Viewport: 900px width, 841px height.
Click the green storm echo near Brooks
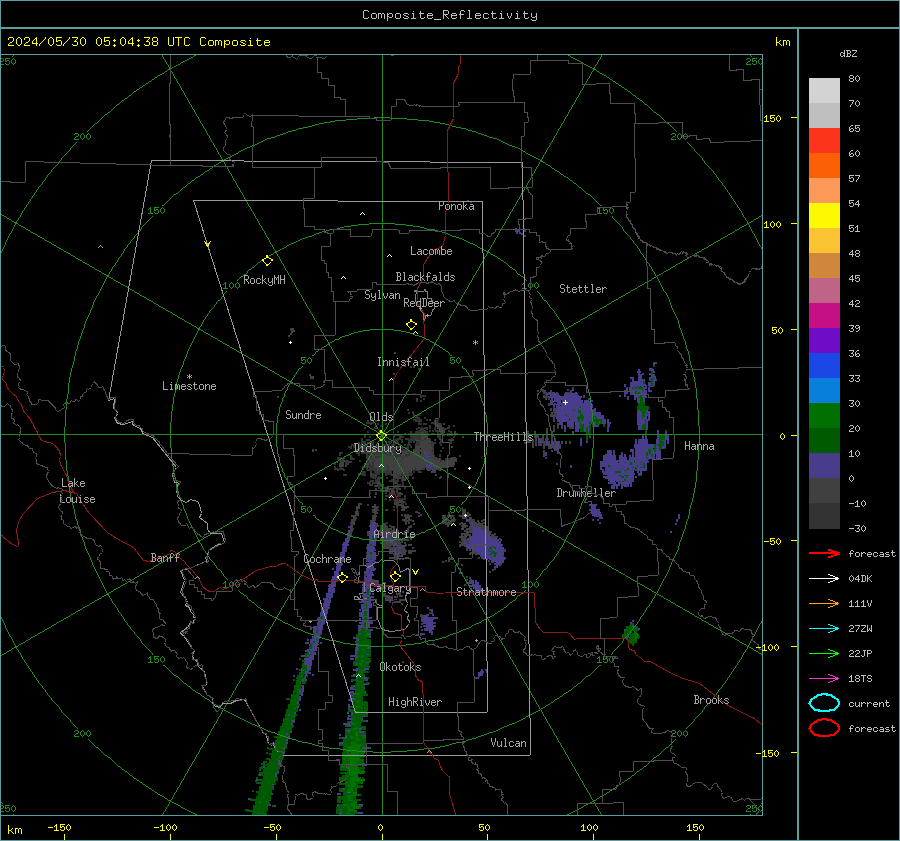631,634
